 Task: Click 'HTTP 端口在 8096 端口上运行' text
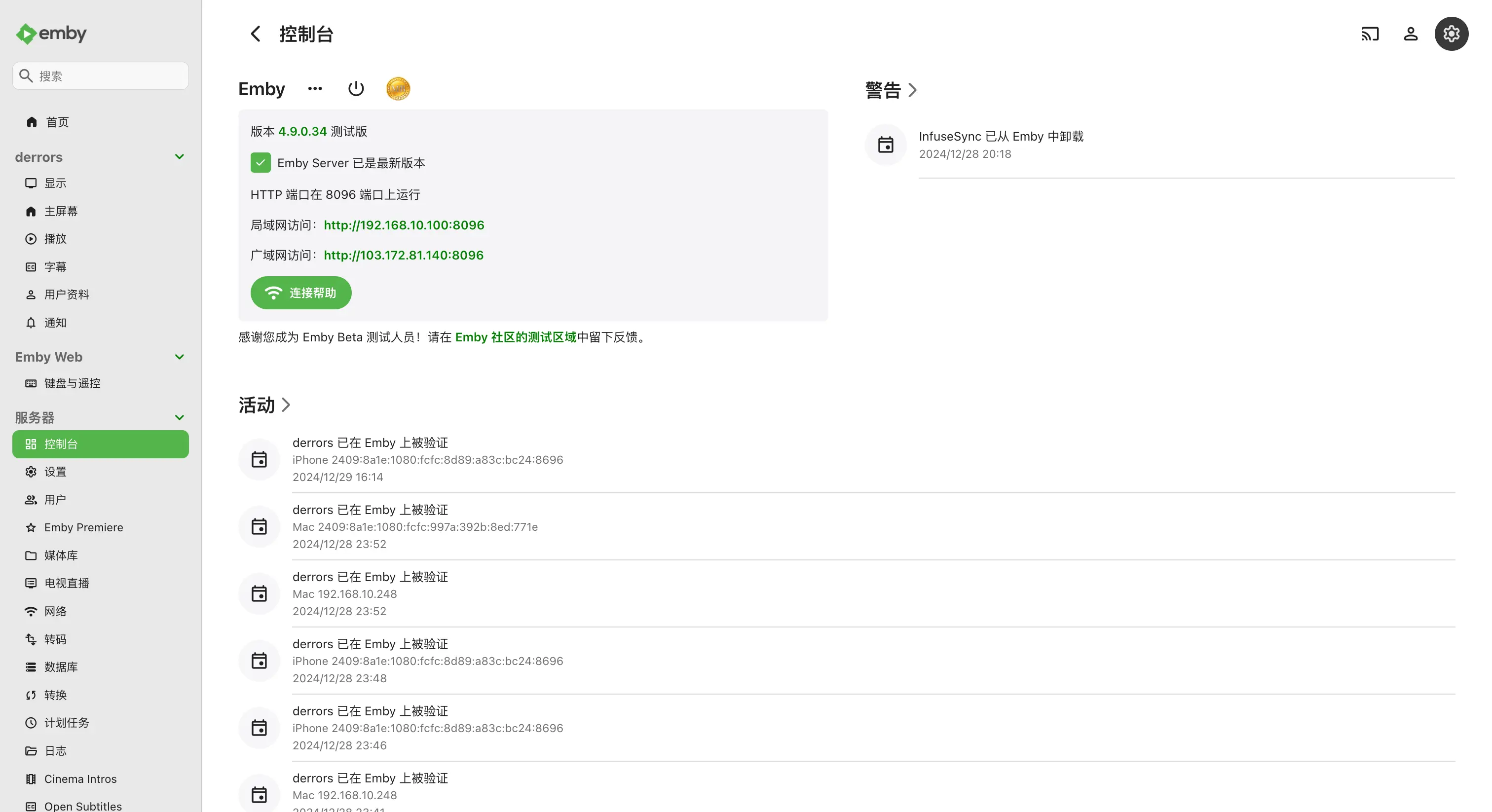coord(336,195)
